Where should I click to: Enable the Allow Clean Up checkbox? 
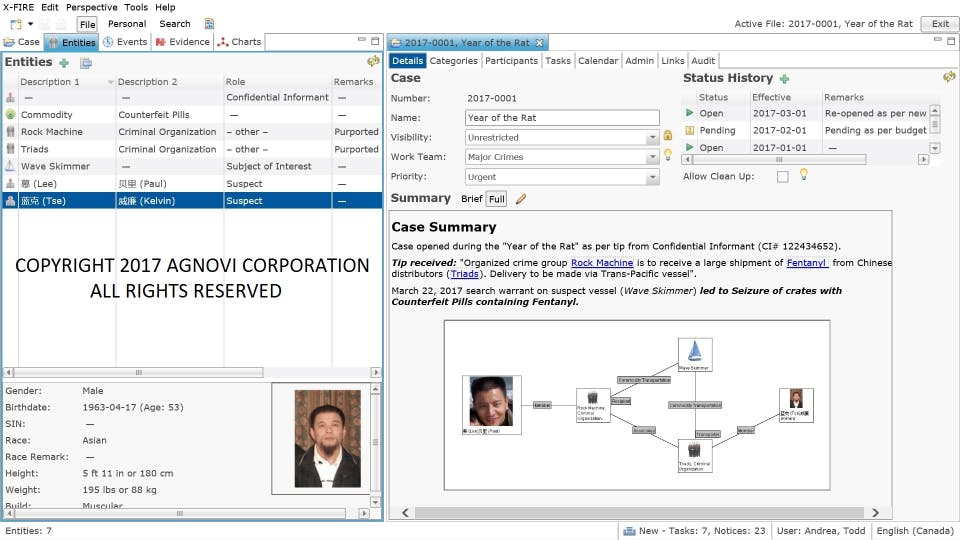[x=782, y=176]
